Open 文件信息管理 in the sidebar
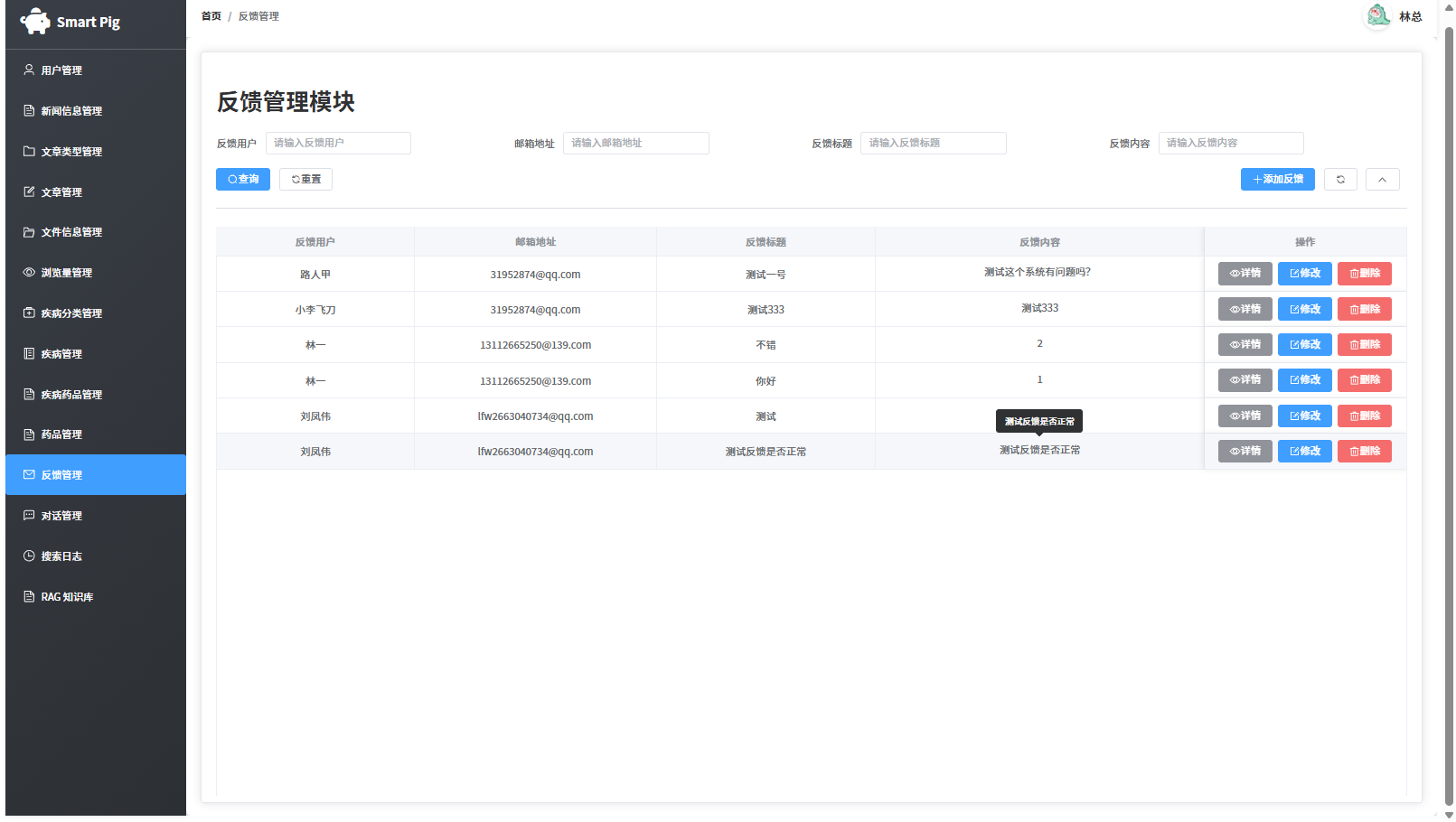This screenshot has width=1456, height=822. pos(96,231)
